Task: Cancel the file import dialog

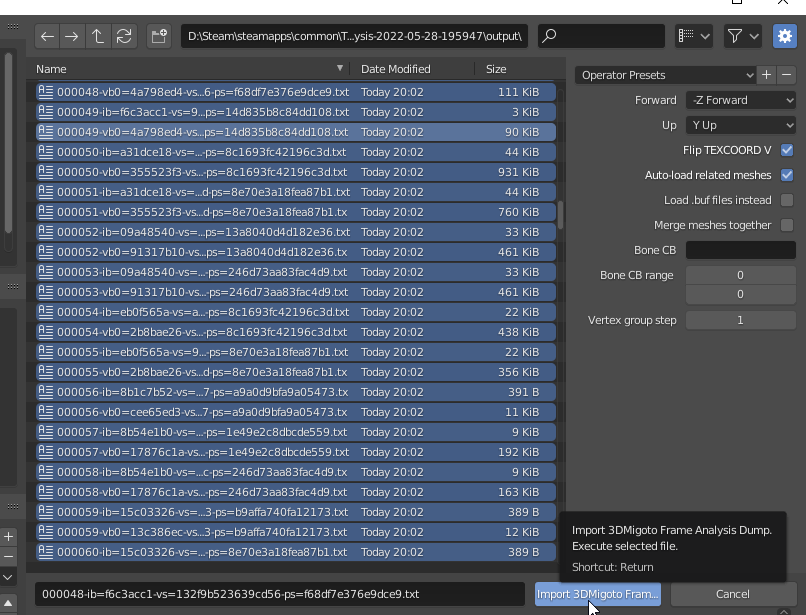Action: click(732, 594)
